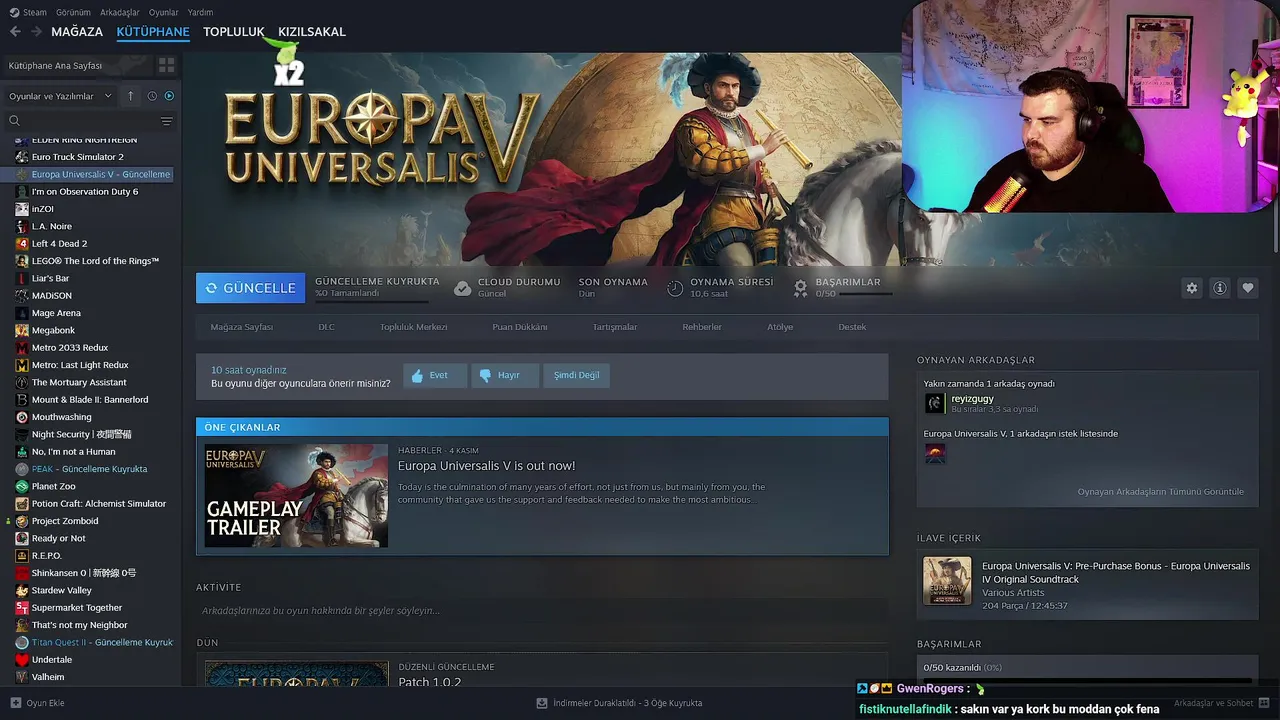Open the Destek link

tap(852, 327)
